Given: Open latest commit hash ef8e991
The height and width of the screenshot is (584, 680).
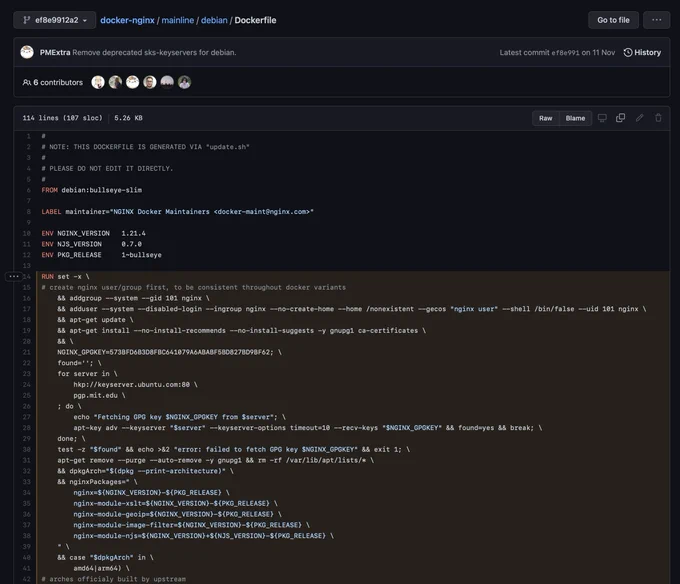Looking at the screenshot, I should [565, 52].
